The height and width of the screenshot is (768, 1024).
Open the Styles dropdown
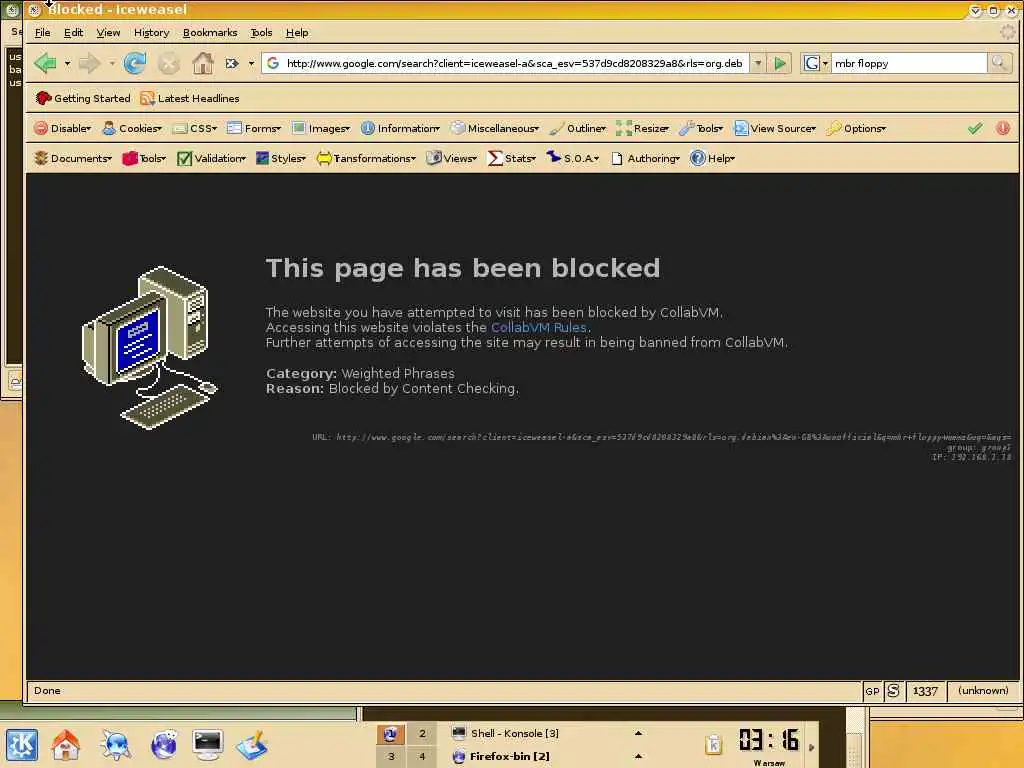click(x=281, y=159)
